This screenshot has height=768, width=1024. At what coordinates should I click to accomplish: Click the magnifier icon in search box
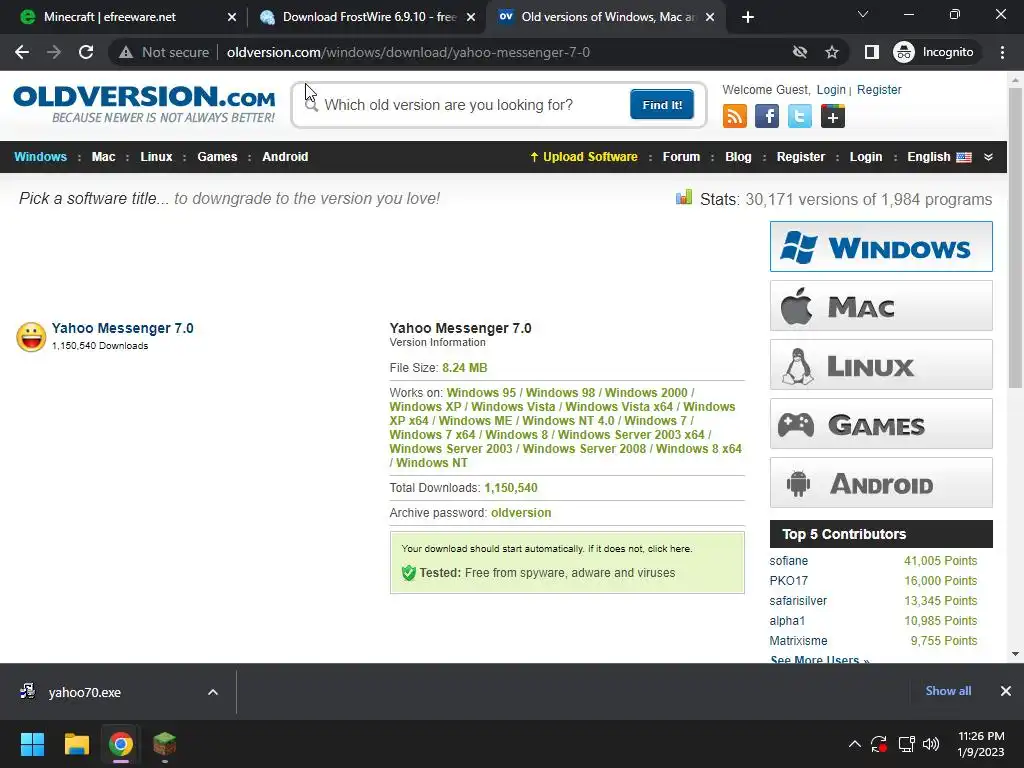(311, 104)
